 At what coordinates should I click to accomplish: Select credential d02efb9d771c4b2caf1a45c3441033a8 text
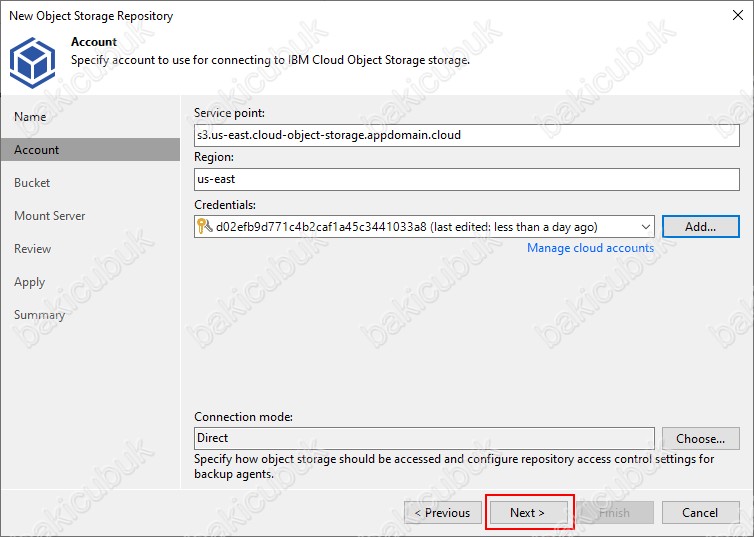click(x=321, y=227)
